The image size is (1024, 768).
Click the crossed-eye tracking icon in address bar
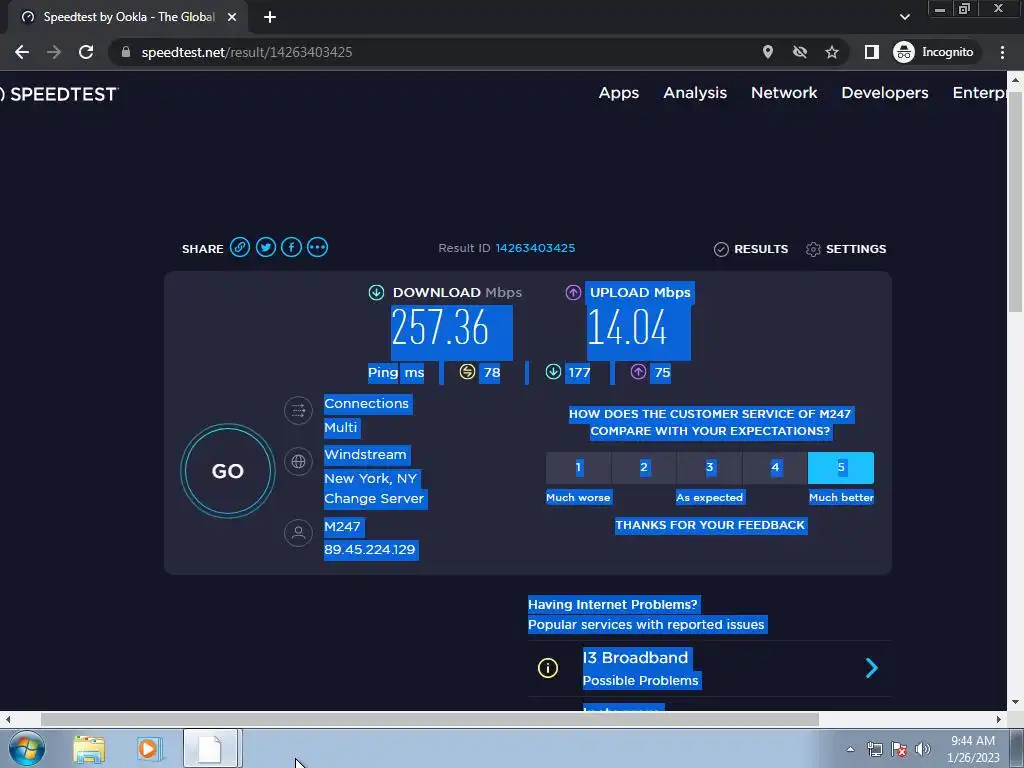(x=800, y=52)
